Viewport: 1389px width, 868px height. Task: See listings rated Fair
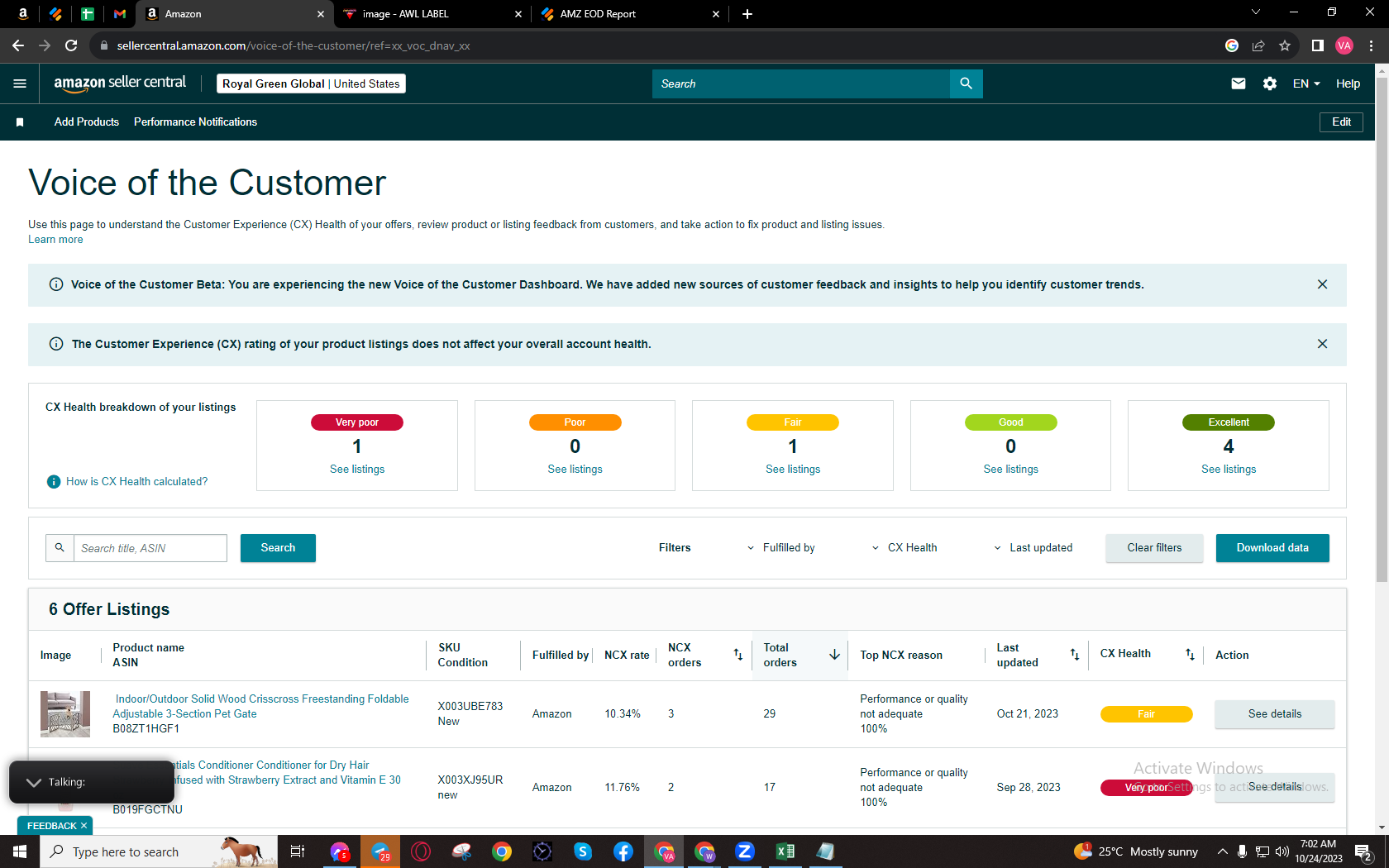(793, 470)
